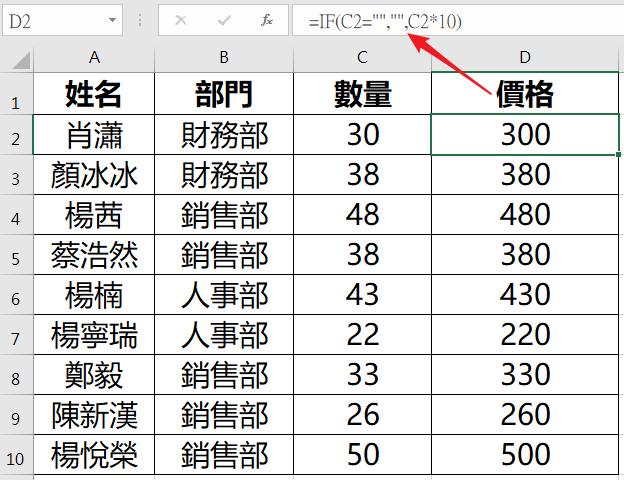This screenshot has height=480, width=624.
Task: Click the 姓名 header cell
Action: point(94,94)
